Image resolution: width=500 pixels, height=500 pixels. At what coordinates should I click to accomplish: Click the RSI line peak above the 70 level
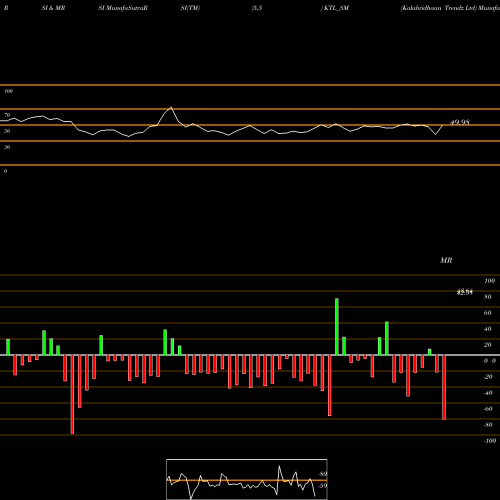[x=171, y=108]
